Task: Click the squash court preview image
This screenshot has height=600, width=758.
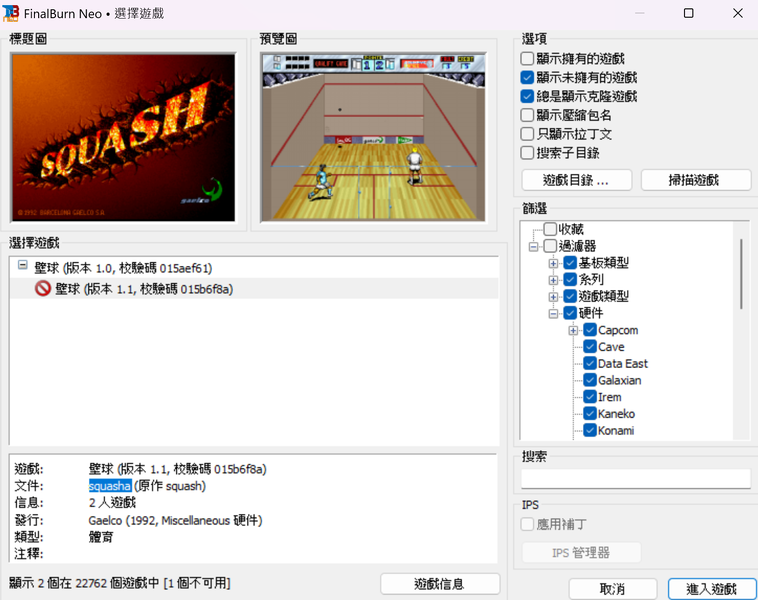Action: [x=373, y=137]
